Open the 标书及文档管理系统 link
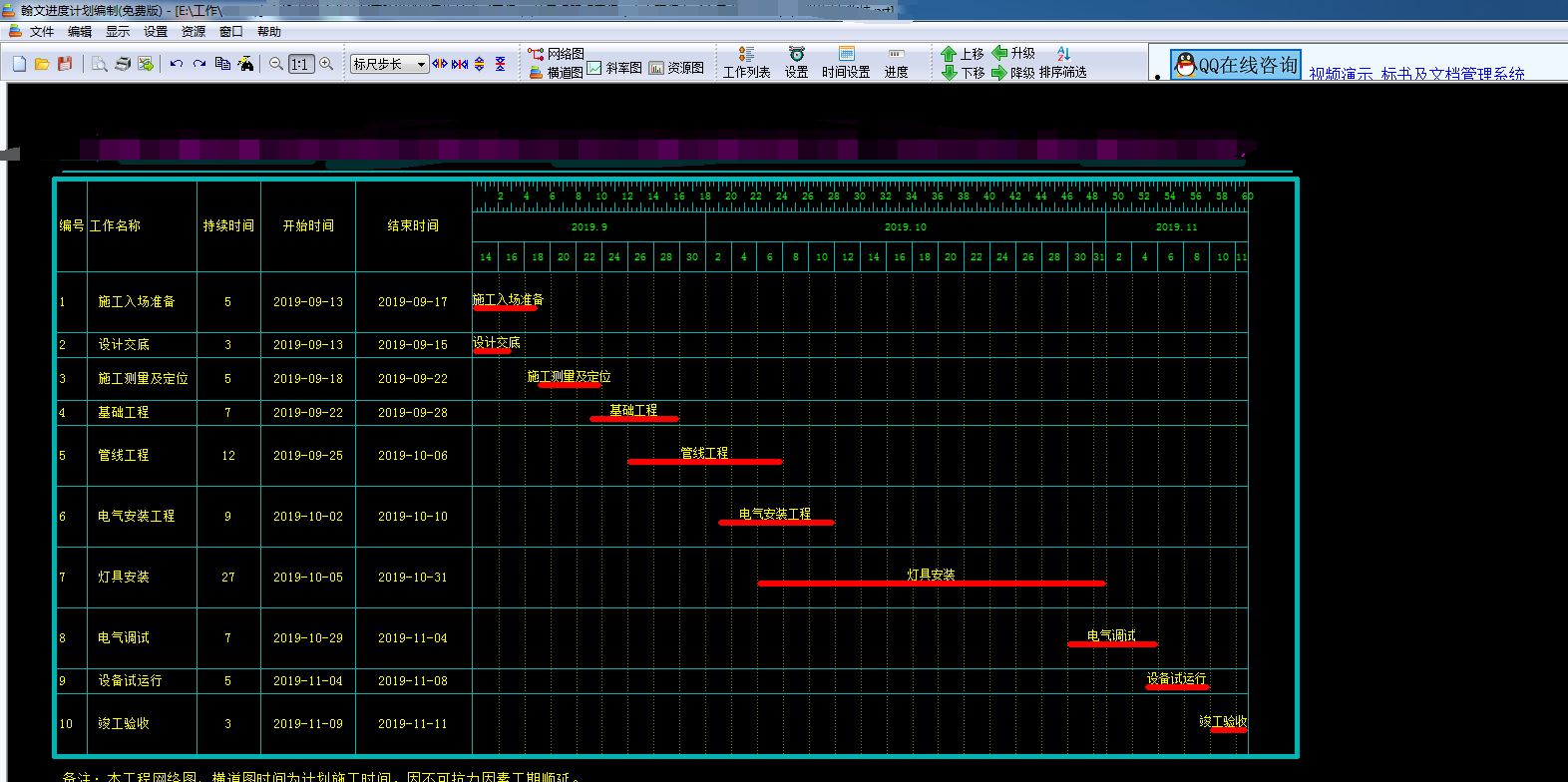1568x782 pixels. [x=1453, y=74]
